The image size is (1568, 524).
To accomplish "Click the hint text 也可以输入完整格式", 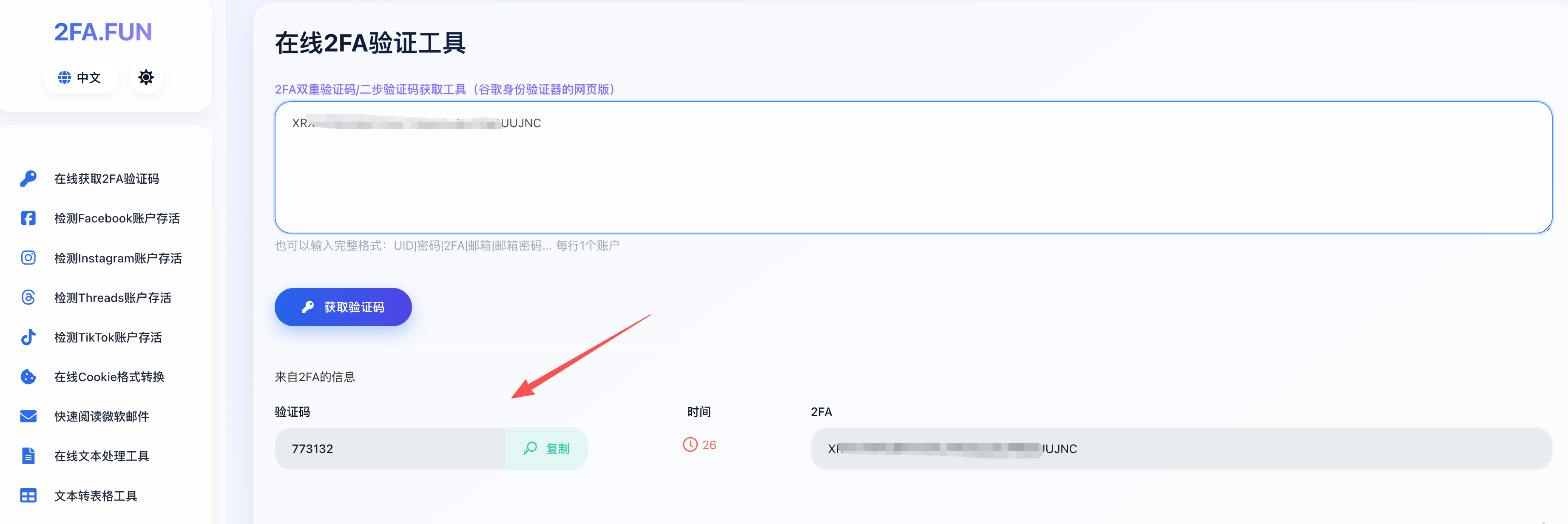I will (447, 245).
